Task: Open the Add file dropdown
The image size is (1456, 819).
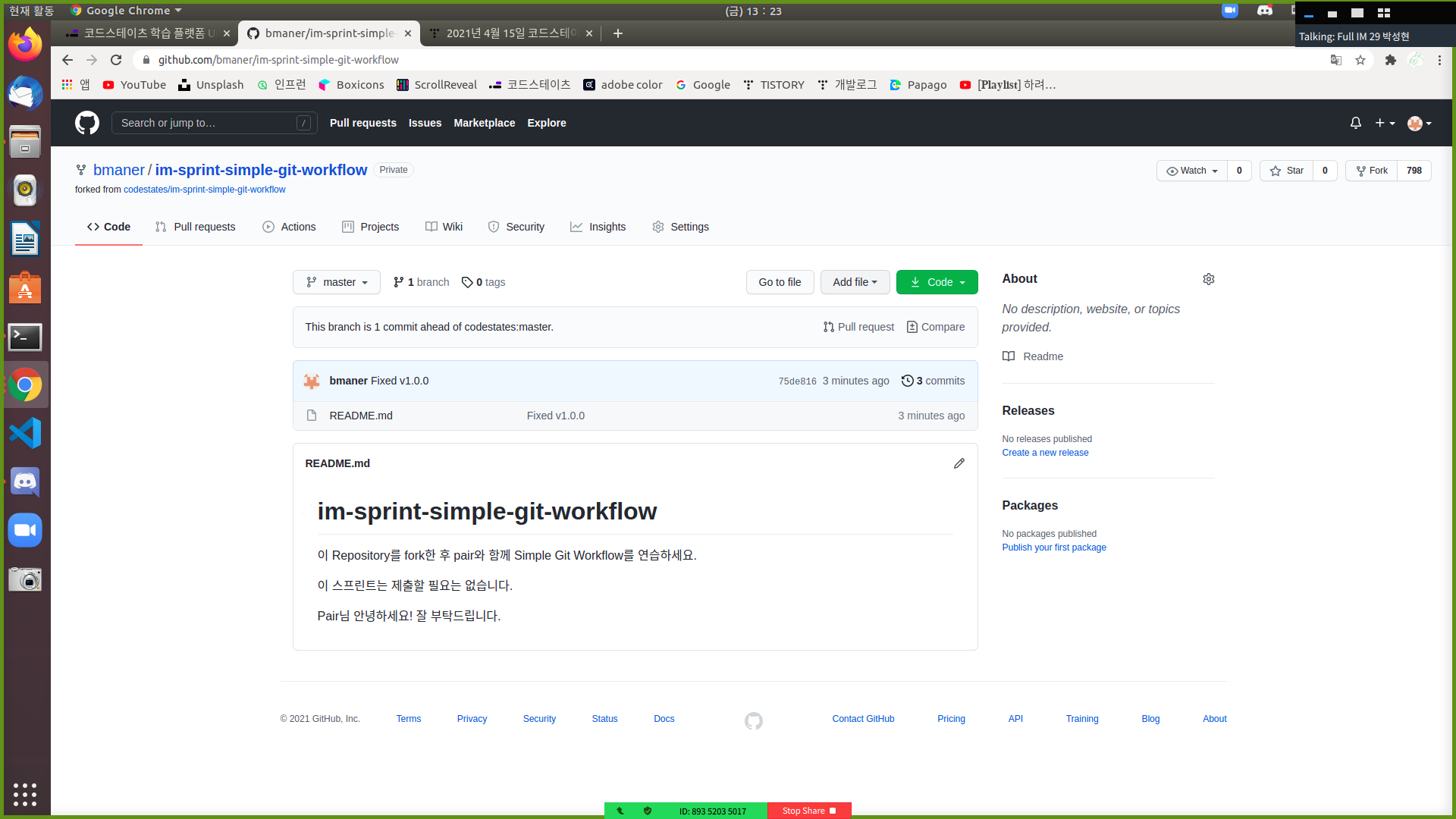Action: point(855,282)
